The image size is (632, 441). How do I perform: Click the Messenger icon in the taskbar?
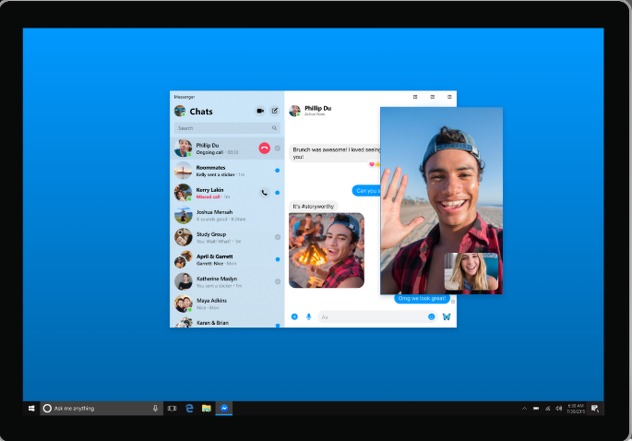[x=224, y=408]
